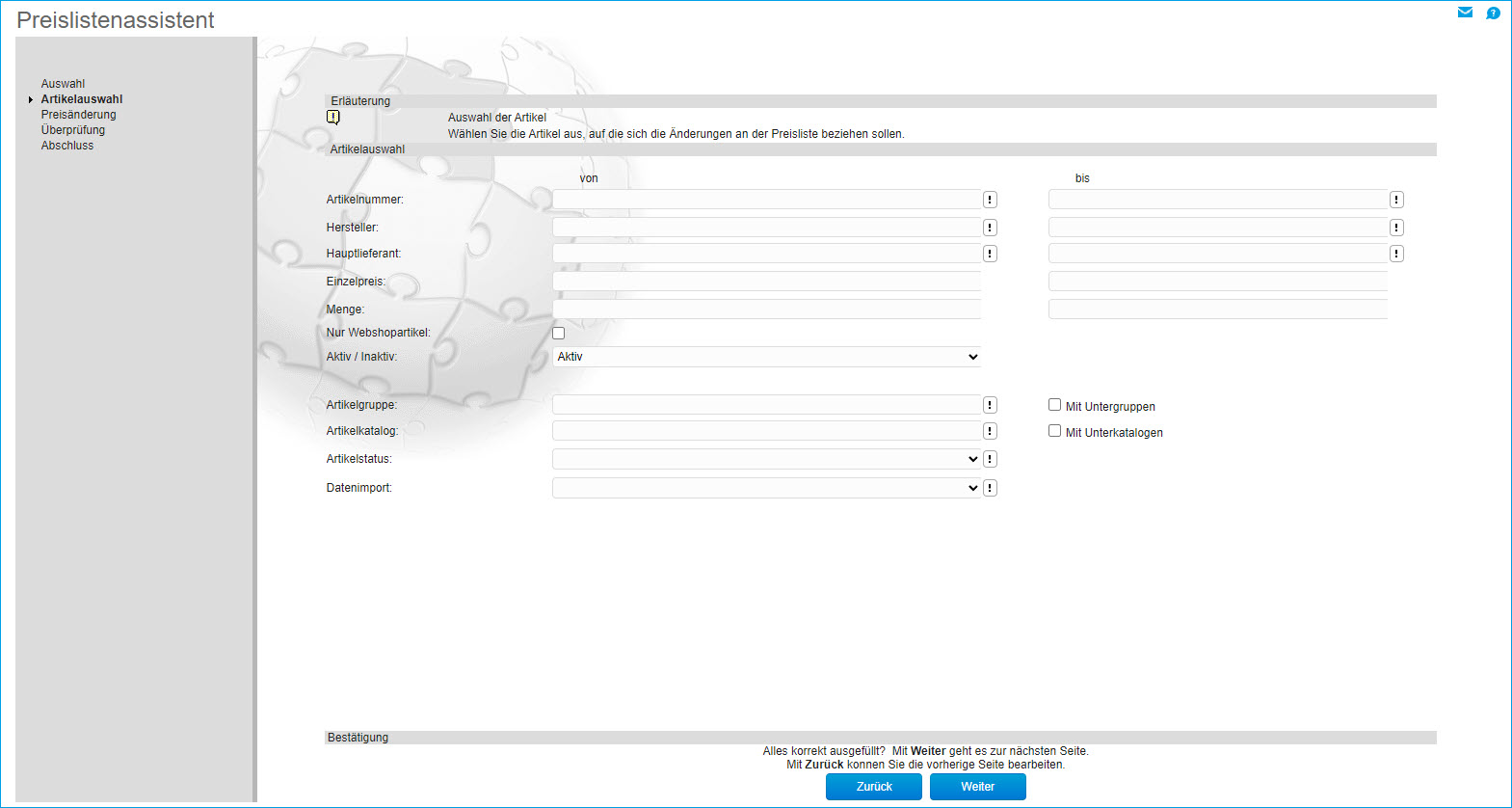Click the Weiter button
Viewport: 1512px width, 808px height.
pyautogui.click(x=977, y=787)
